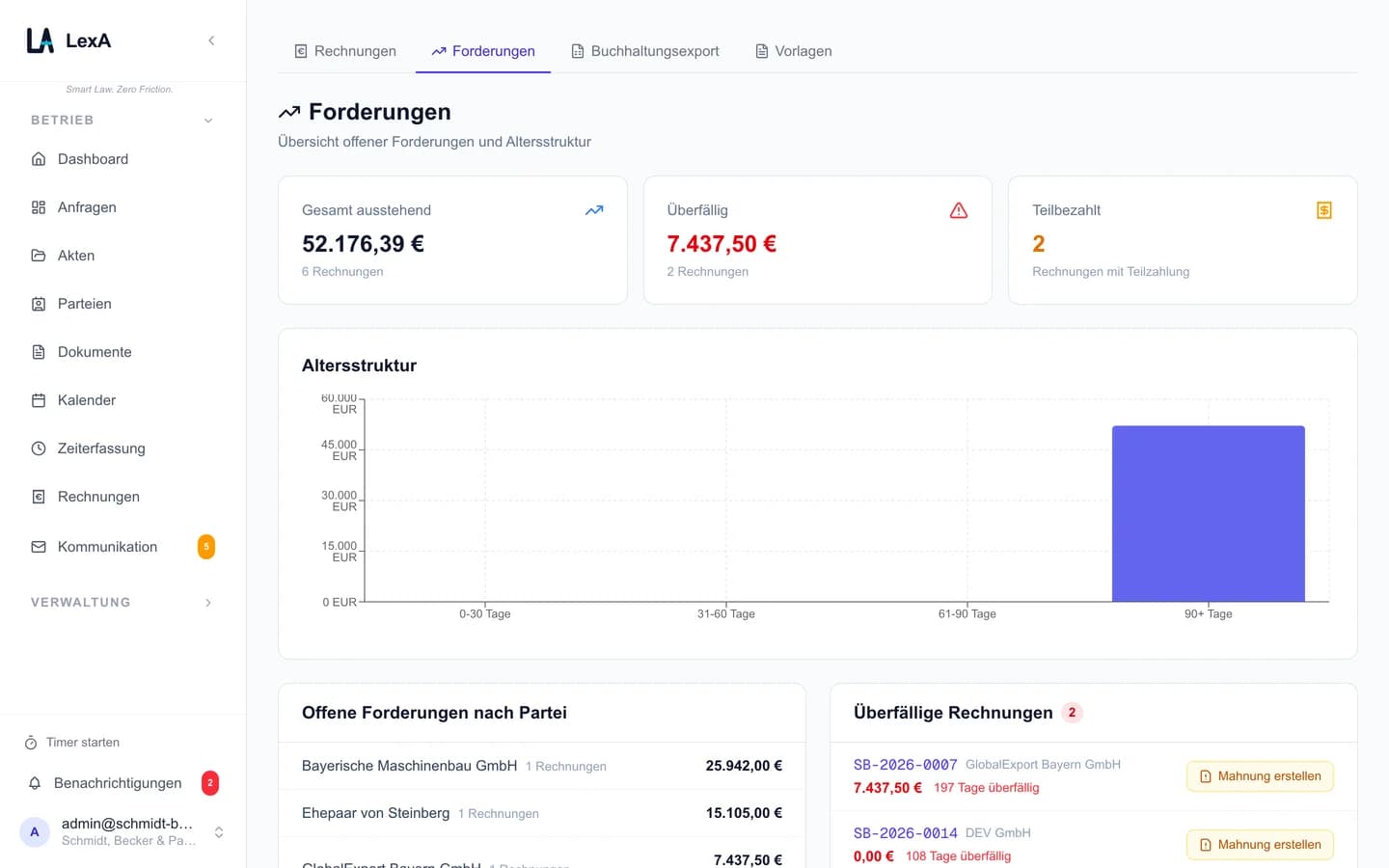This screenshot has width=1389, height=868.
Task: Click the Überfällige Rechnungen count badge 2
Action: (x=1072, y=713)
